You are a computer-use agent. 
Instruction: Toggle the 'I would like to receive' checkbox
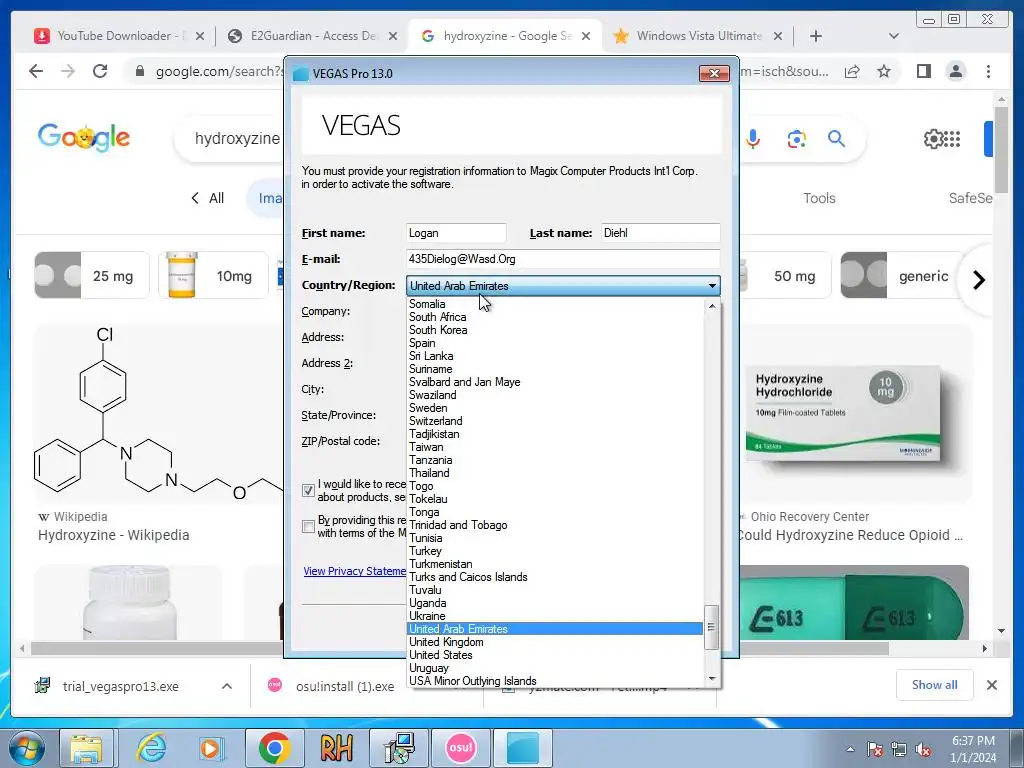pos(308,490)
